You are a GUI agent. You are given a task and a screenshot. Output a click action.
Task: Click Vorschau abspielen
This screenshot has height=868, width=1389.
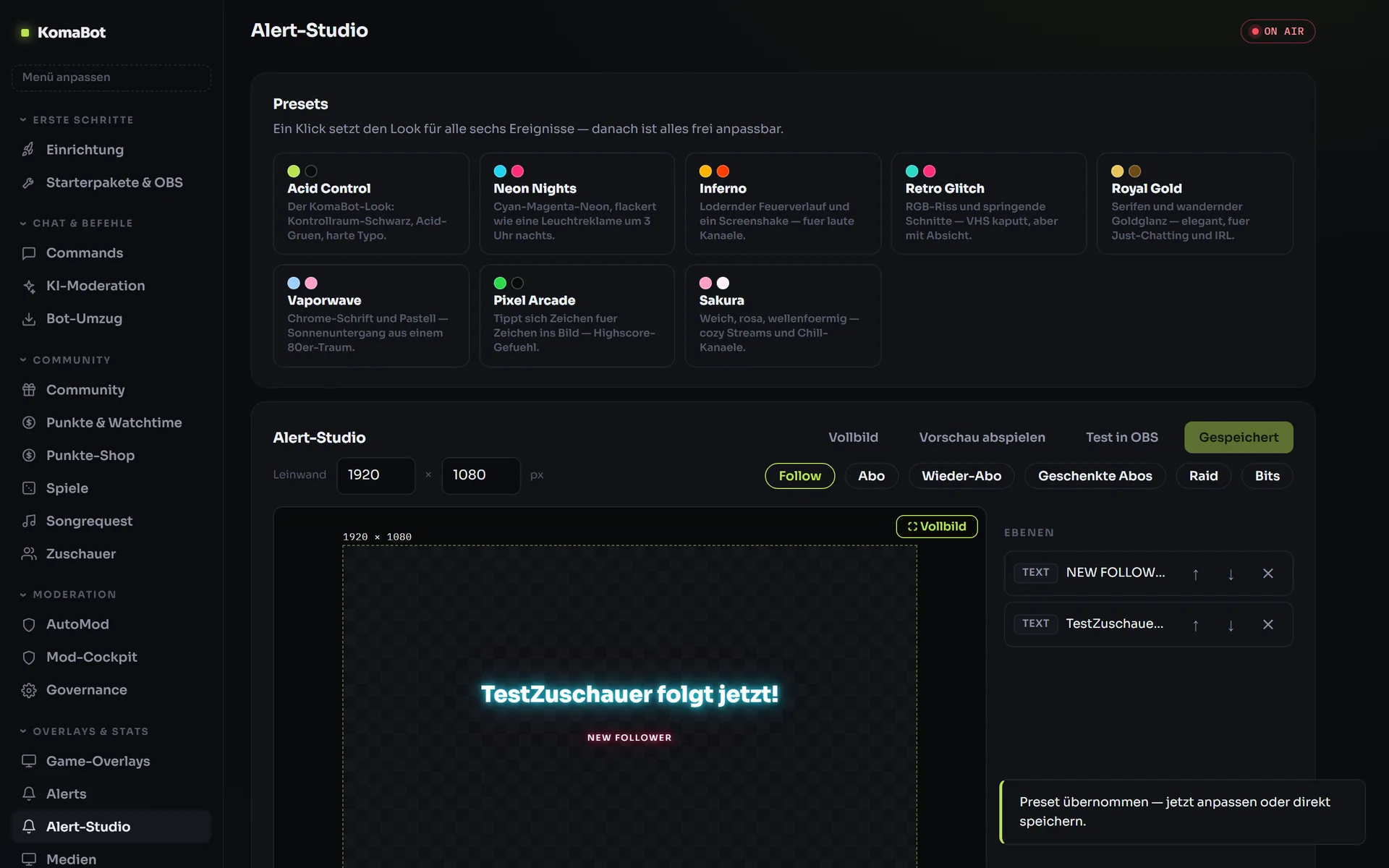(982, 438)
